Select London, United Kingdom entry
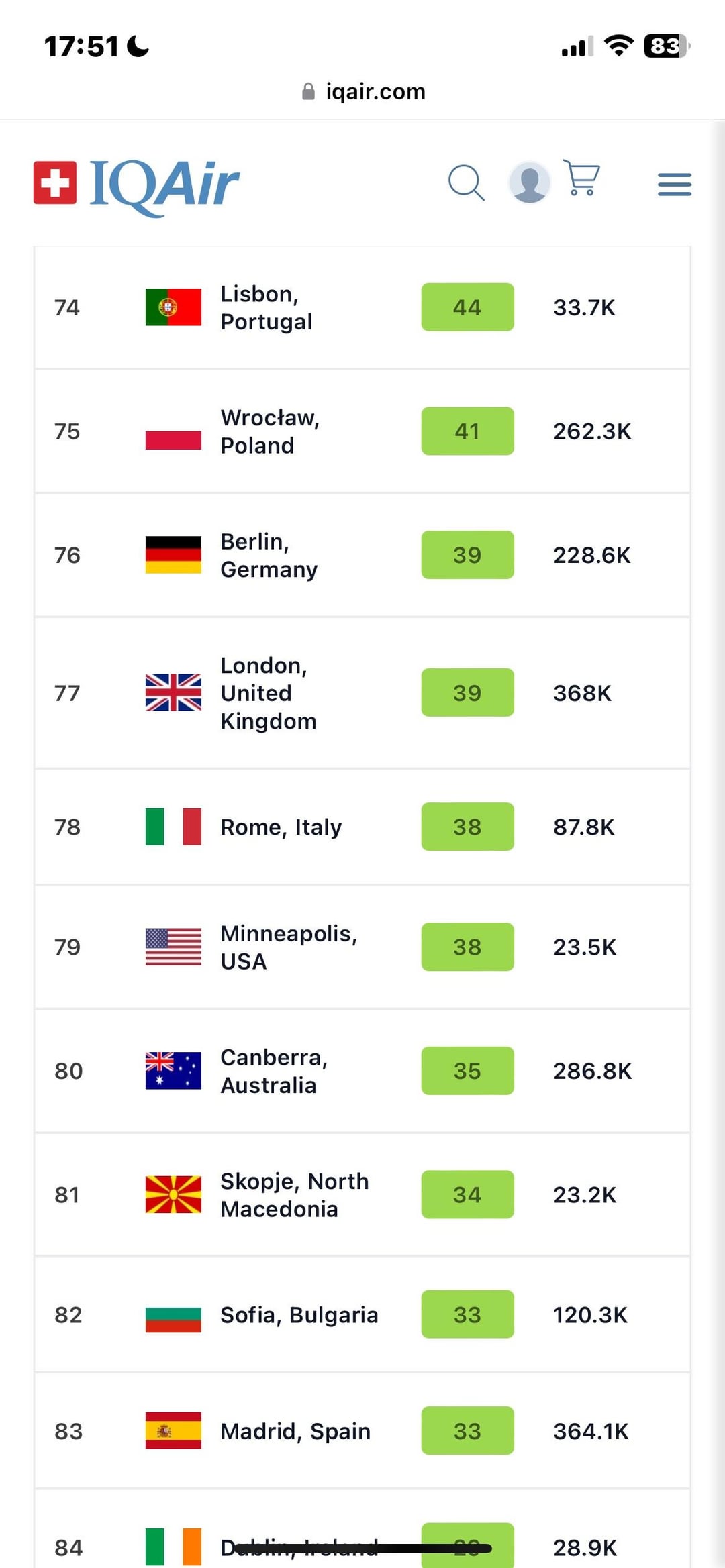The height and width of the screenshot is (1568, 725). 362,693
